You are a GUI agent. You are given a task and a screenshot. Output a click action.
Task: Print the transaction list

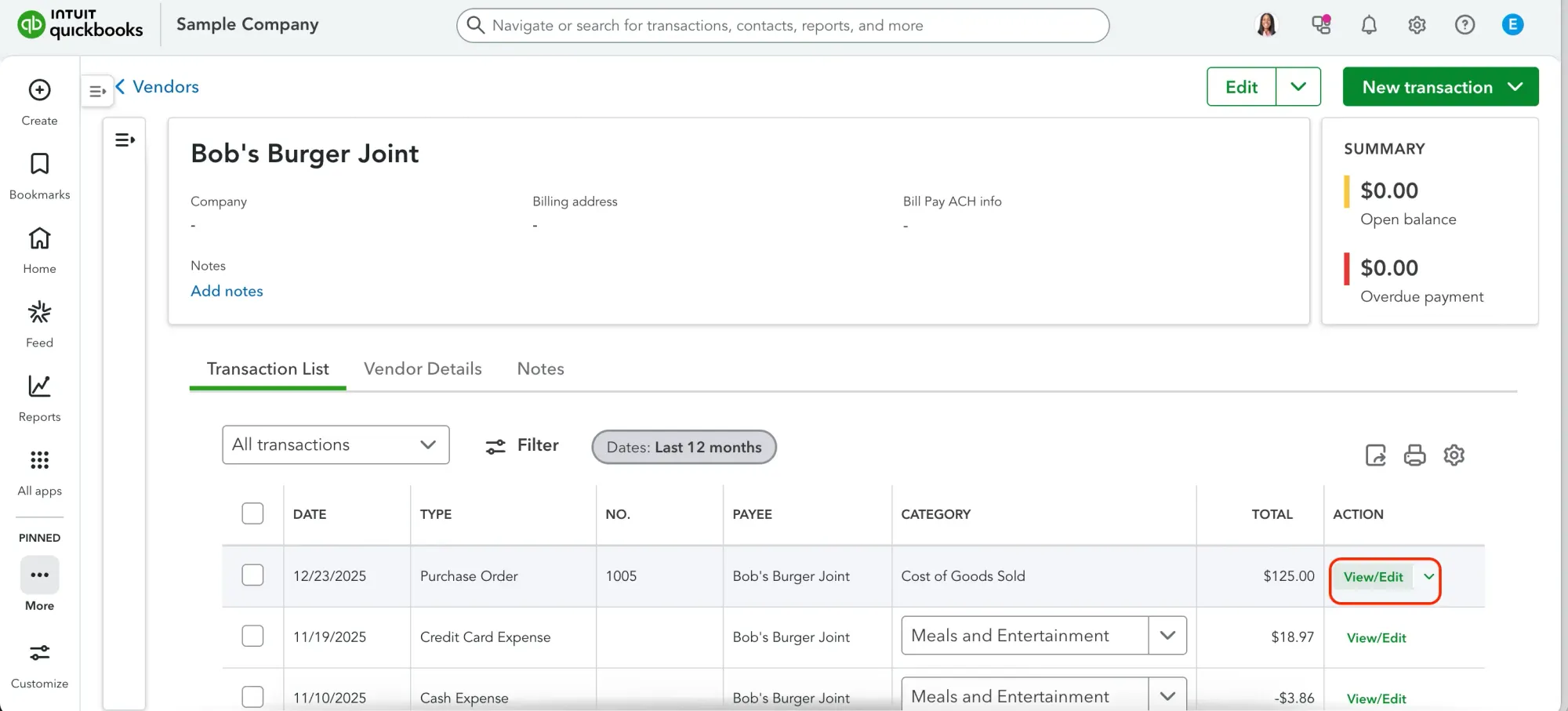point(1414,455)
